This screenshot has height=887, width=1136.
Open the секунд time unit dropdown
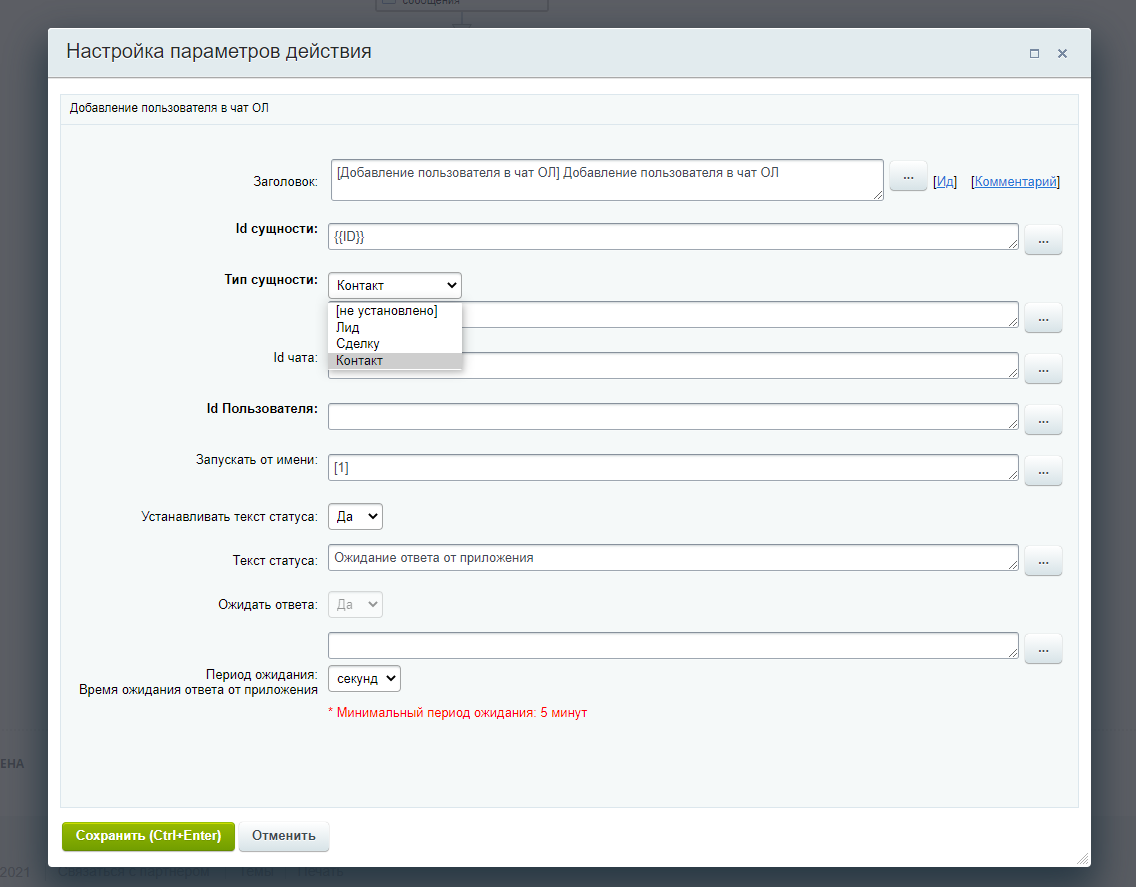pos(364,678)
